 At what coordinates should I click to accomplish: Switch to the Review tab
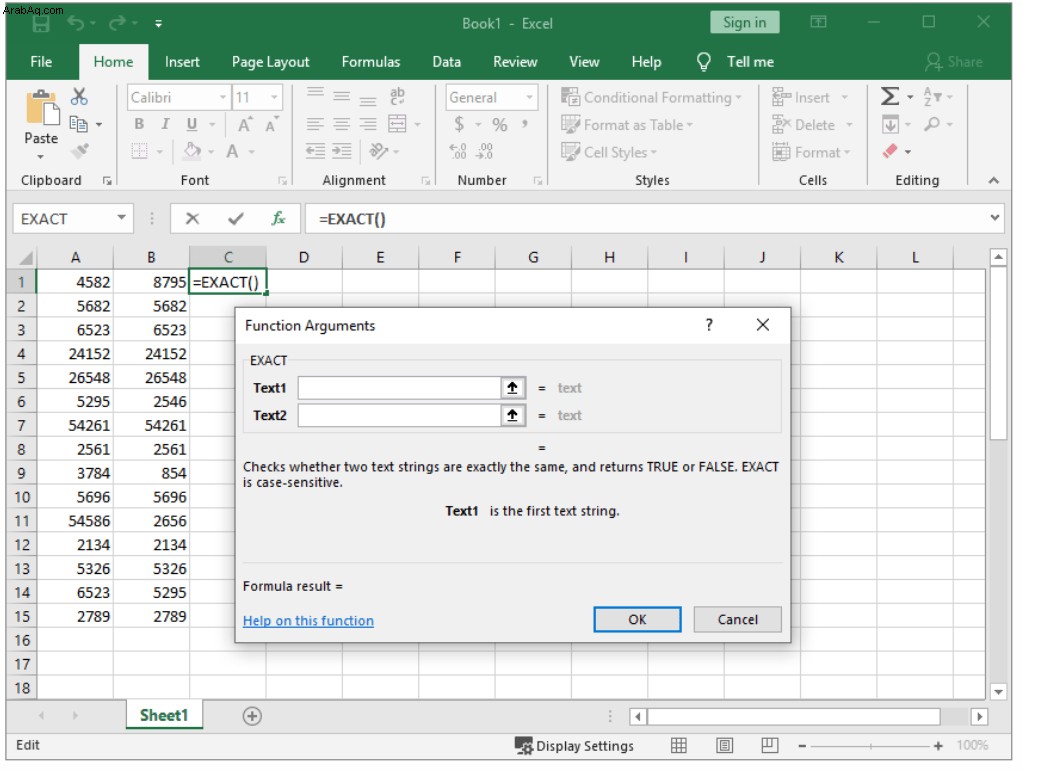pyautogui.click(x=515, y=62)
